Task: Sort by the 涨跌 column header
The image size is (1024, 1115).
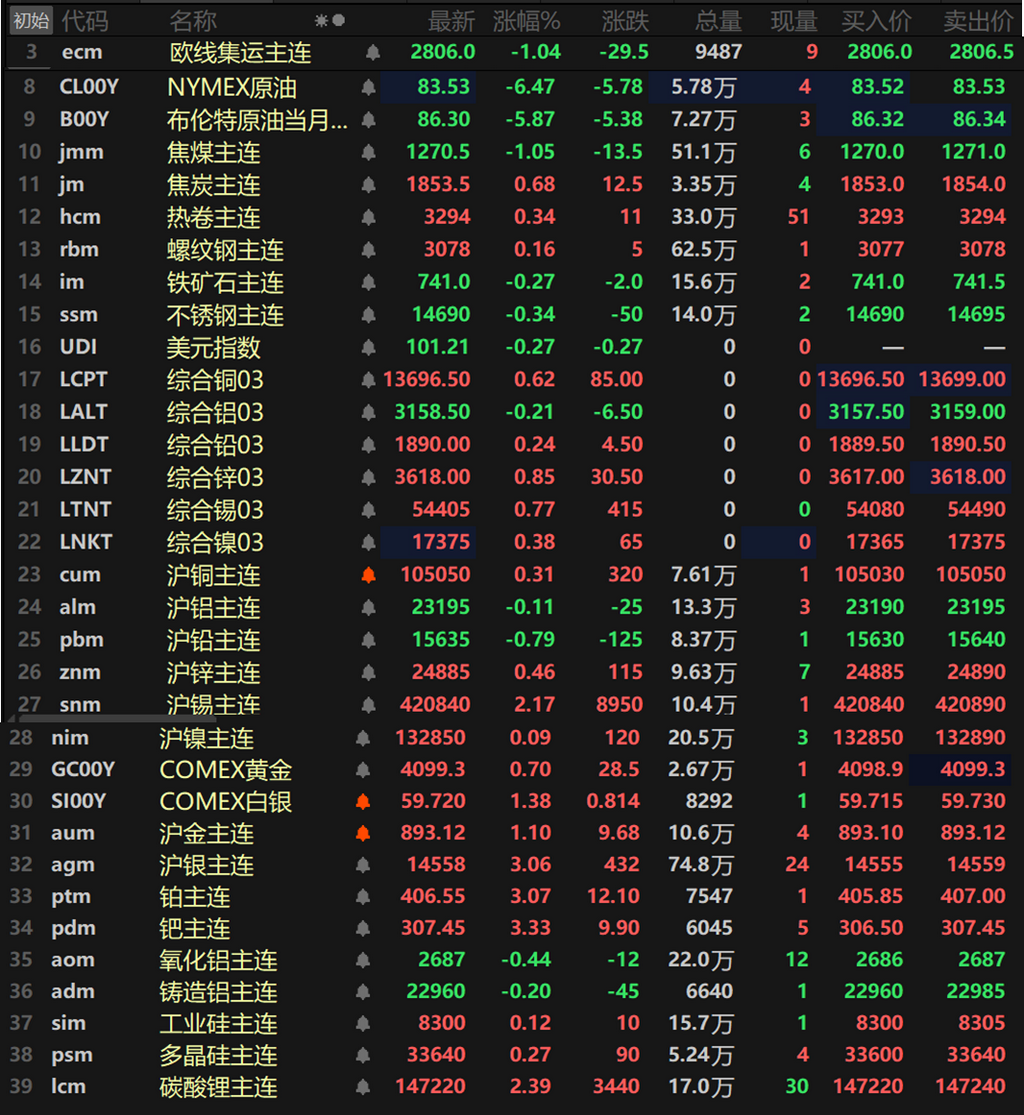Action: (x=624, y=21)
